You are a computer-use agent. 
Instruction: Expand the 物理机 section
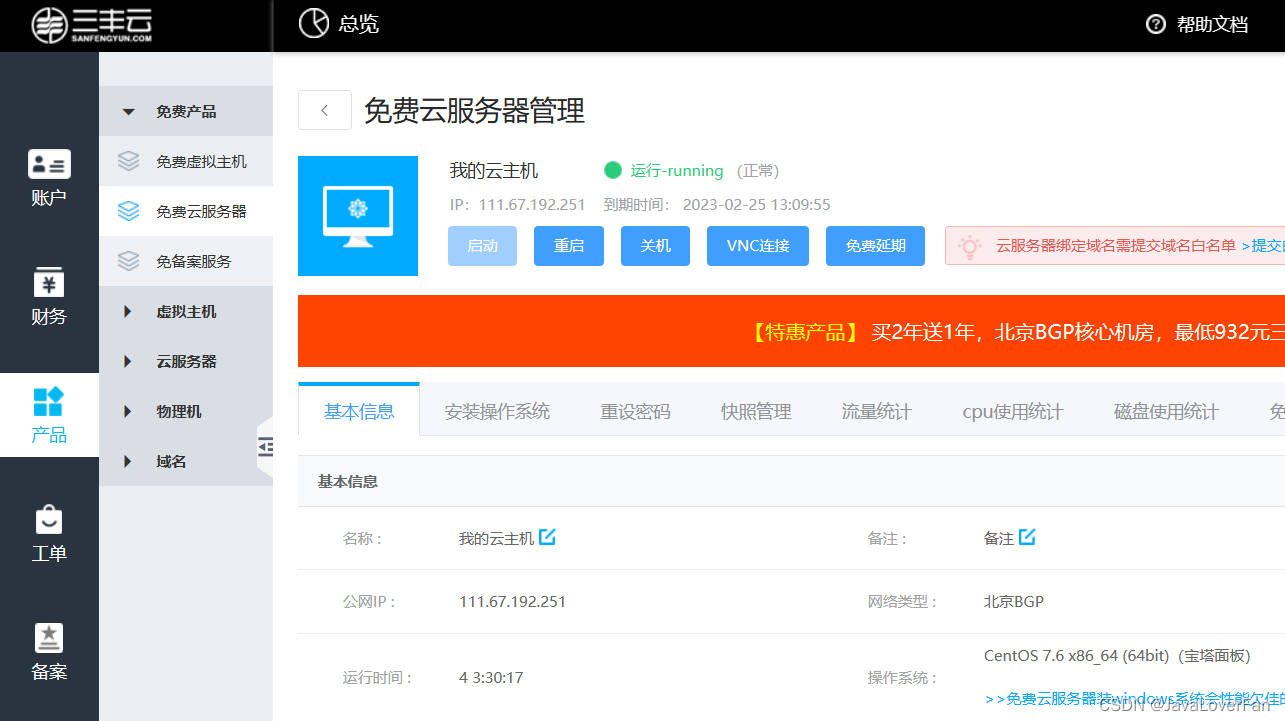pyautogui.click(x=186, y=411)
